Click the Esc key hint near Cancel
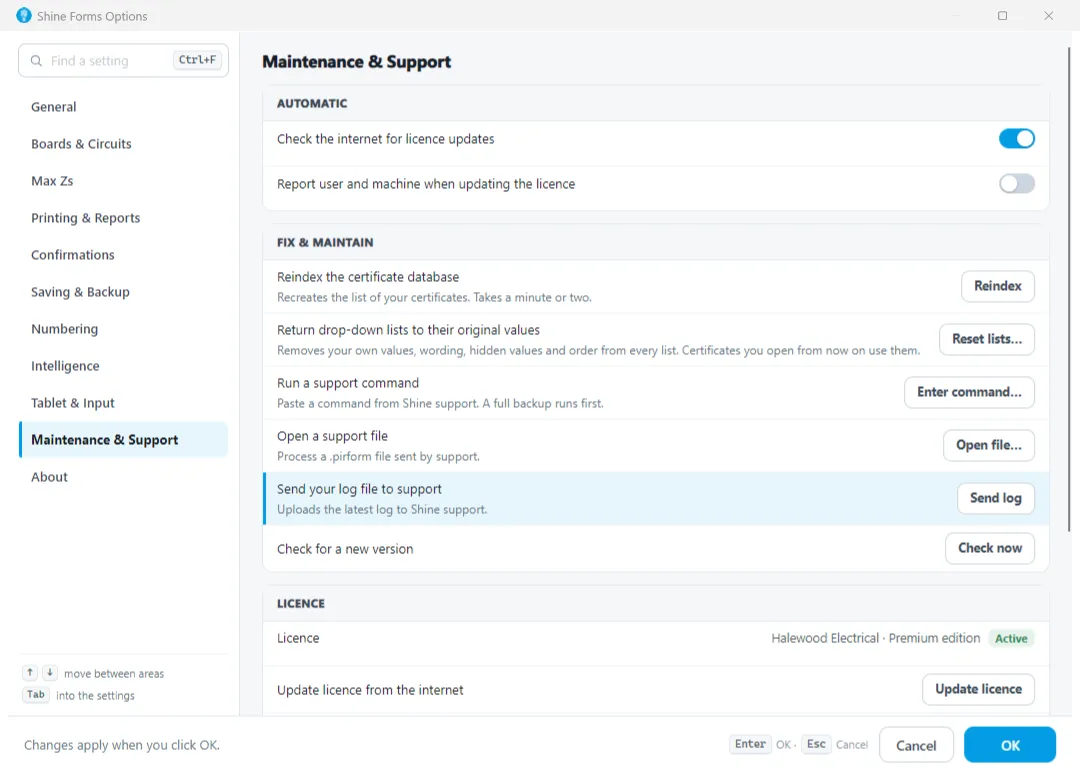Viewport: 1080px width, 773px height. tap(816, 744)
